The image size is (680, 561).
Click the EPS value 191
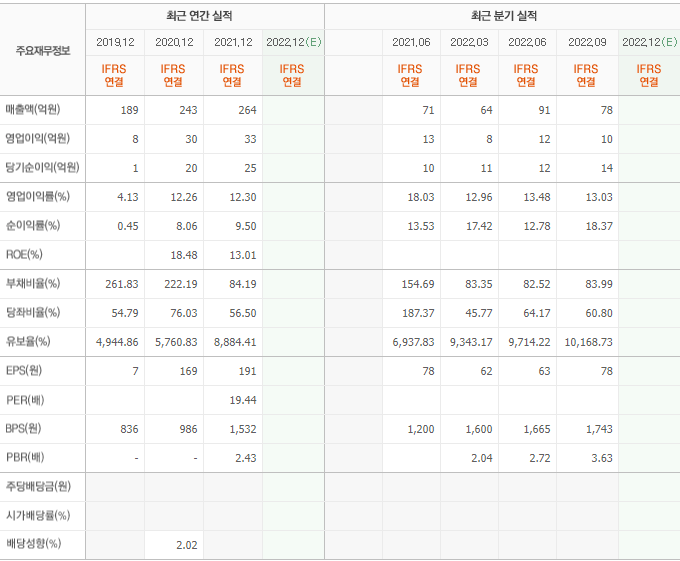pyautogui.click(x=247, y=371)
